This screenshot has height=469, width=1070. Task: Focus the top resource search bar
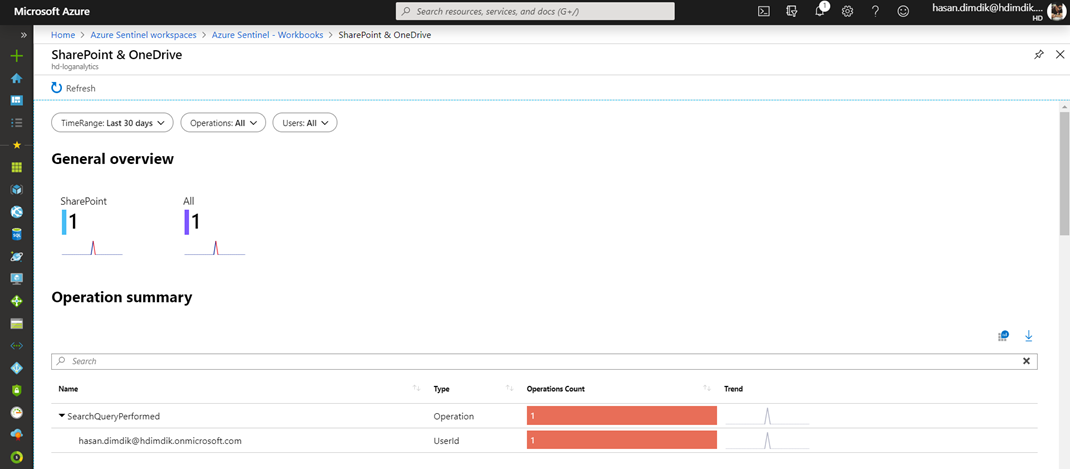[535, 11]
